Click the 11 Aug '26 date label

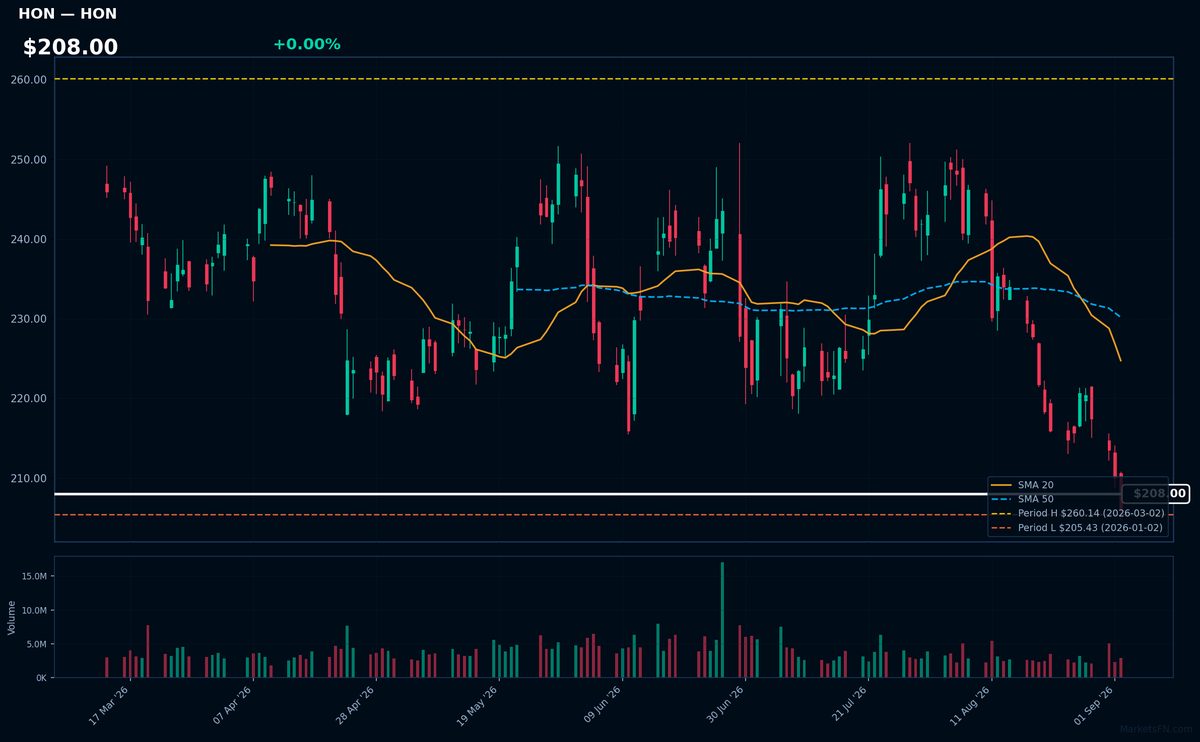click(x=972, y=705)
